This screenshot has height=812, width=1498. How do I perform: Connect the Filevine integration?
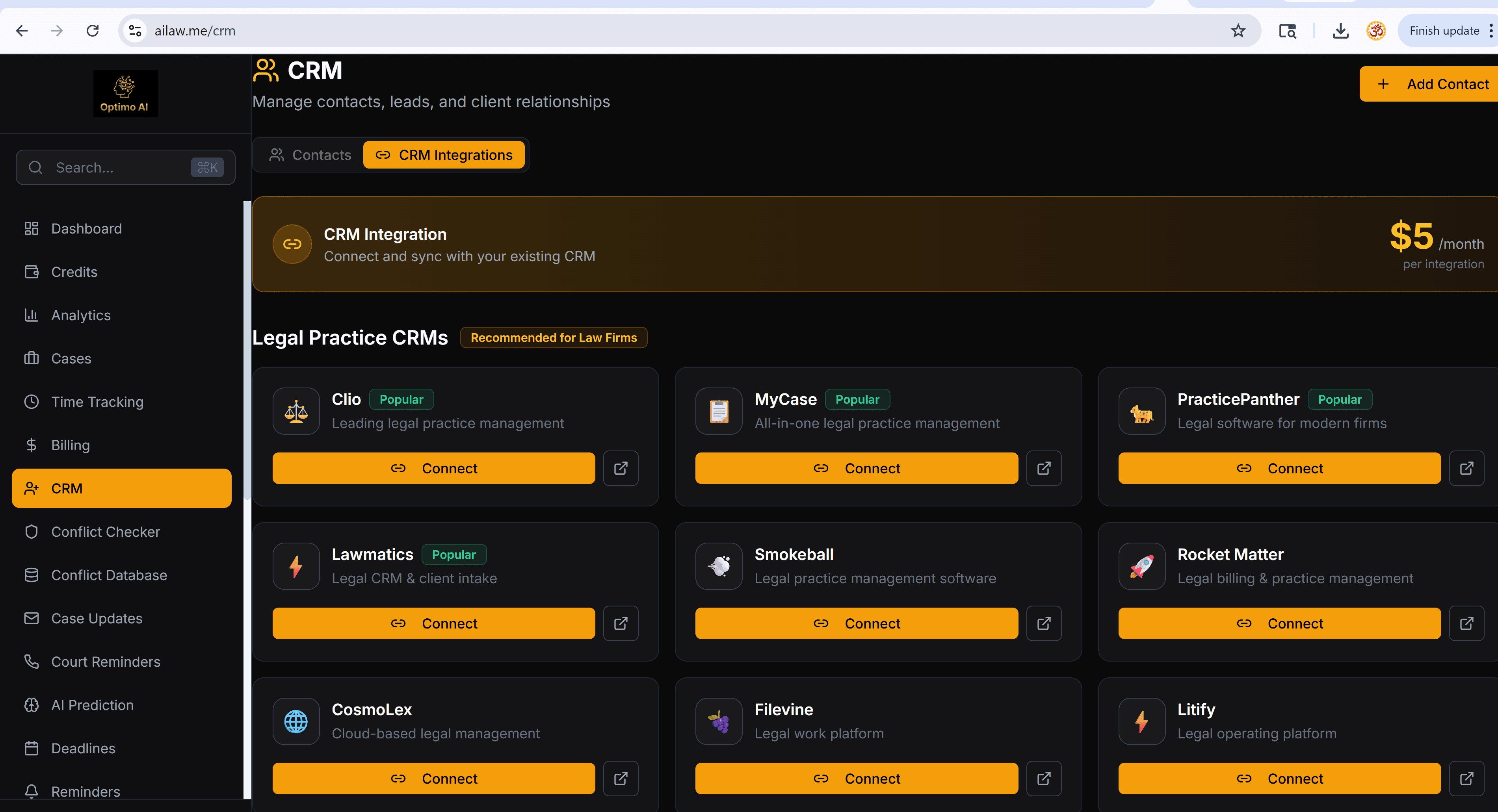[x=856, y=778]
